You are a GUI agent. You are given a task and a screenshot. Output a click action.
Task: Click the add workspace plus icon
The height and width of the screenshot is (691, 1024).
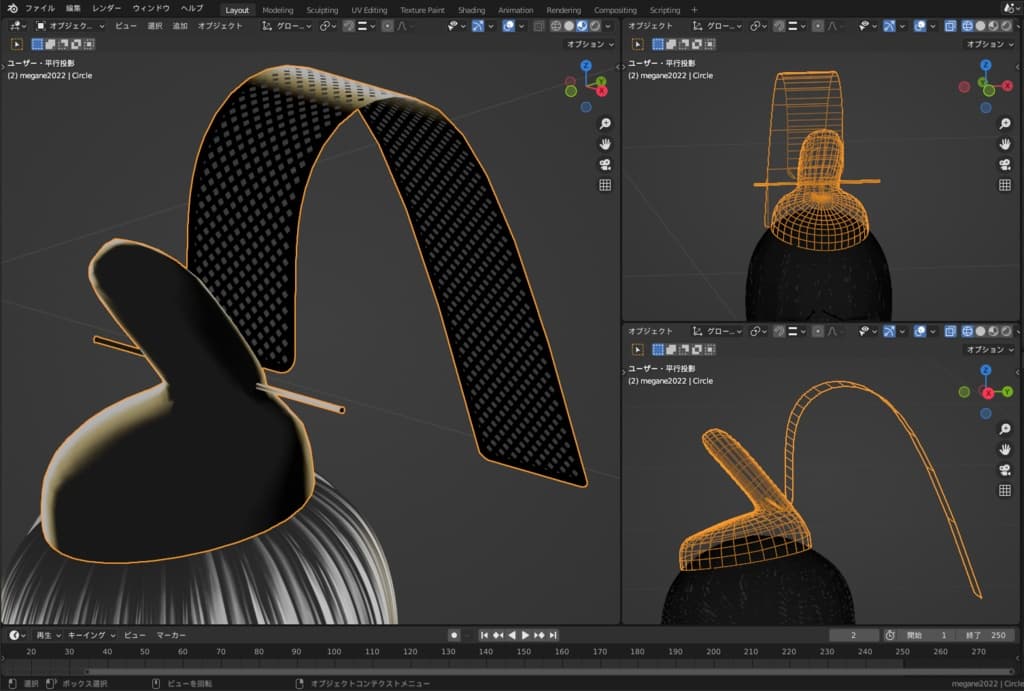[695, 10]
